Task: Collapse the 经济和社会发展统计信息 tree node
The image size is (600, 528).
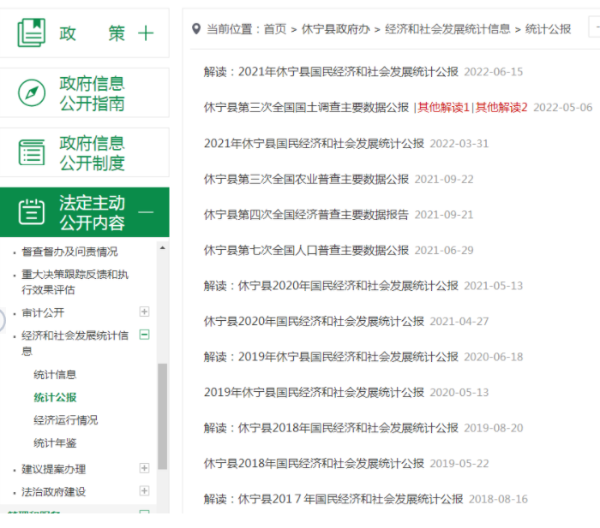Action: (x=145, y=336)
